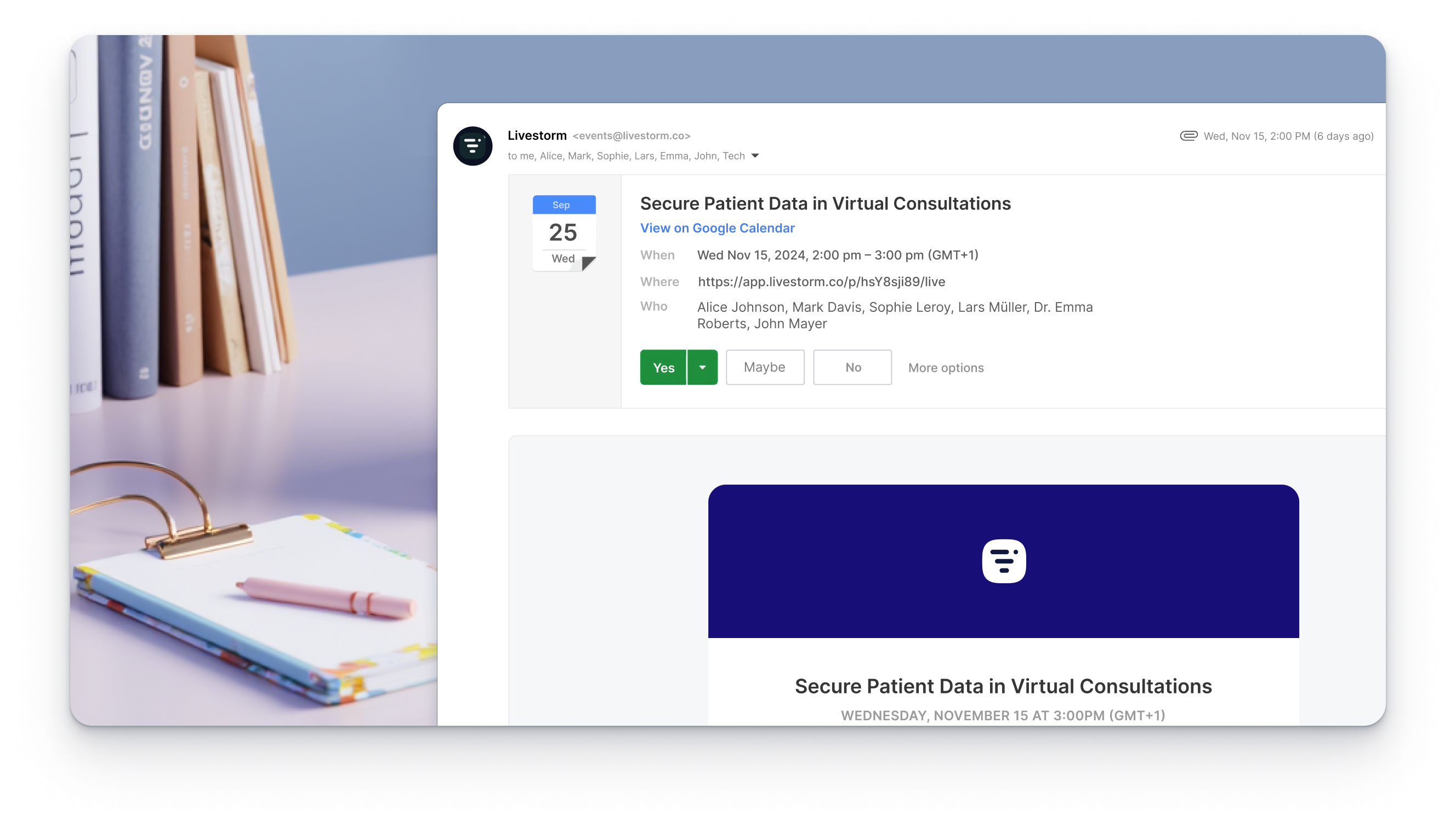The width and height of the screenshot is (1456, 831).
Task: Click the email timestamp Wed, Nov 15
Action: (x=1288, y=136)
